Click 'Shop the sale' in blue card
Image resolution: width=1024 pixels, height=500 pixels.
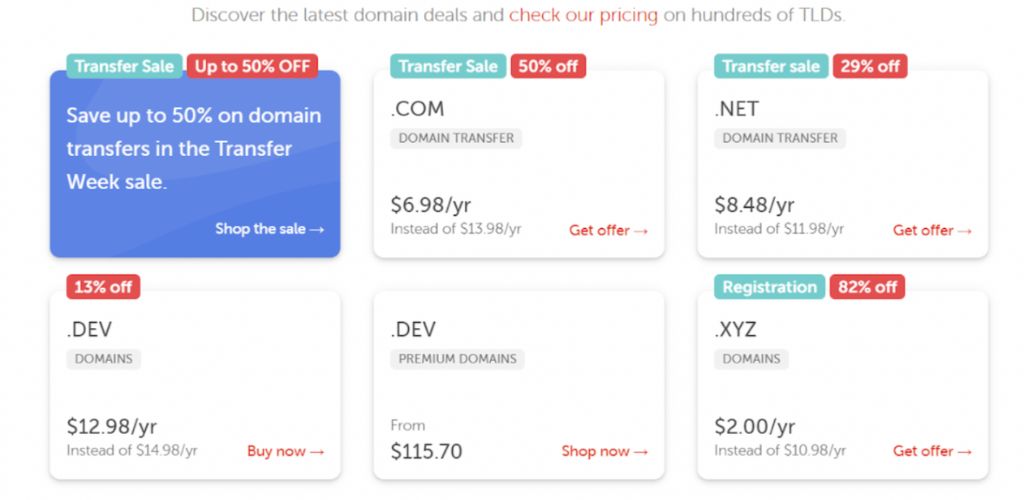270,229
